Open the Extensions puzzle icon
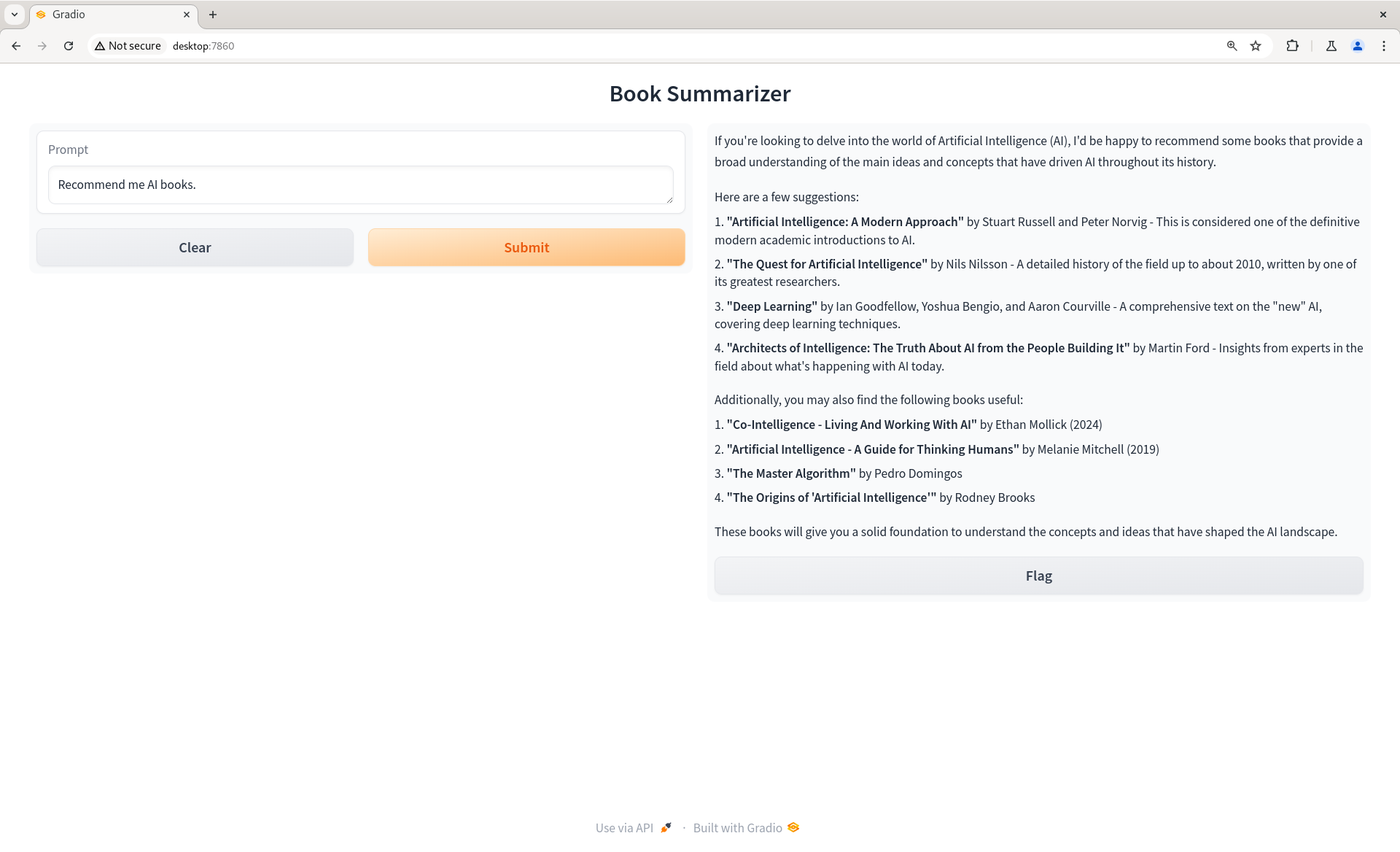This screenshot has width=1400, height=852. (1292, 46)
